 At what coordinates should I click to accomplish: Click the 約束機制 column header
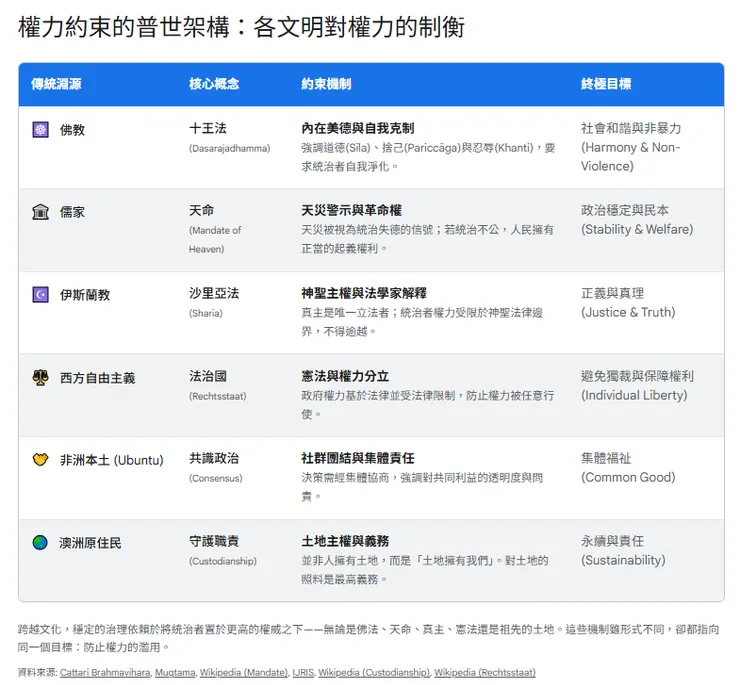click(x=326, y=84)
